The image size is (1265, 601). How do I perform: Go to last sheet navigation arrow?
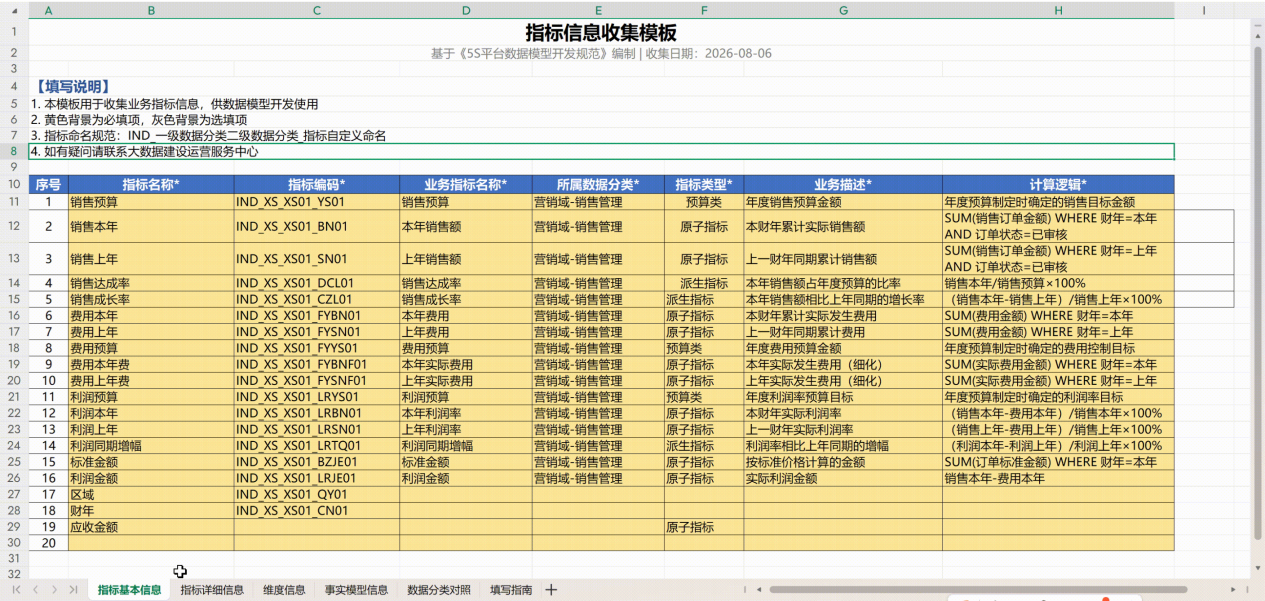(75, 590)
